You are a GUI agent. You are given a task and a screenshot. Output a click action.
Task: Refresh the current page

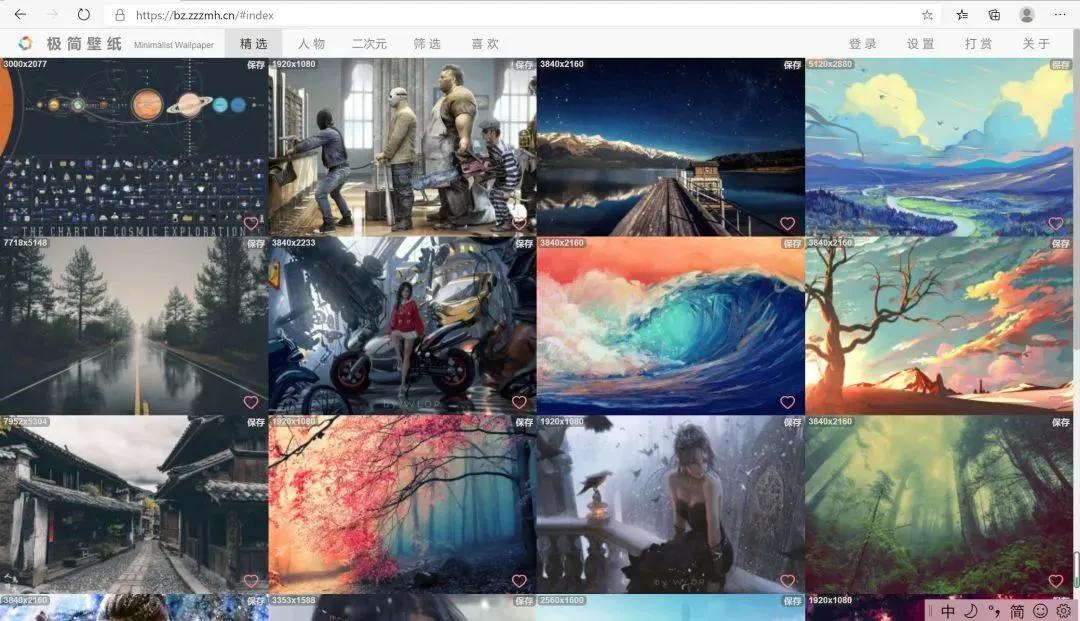[x=83, y=14]
